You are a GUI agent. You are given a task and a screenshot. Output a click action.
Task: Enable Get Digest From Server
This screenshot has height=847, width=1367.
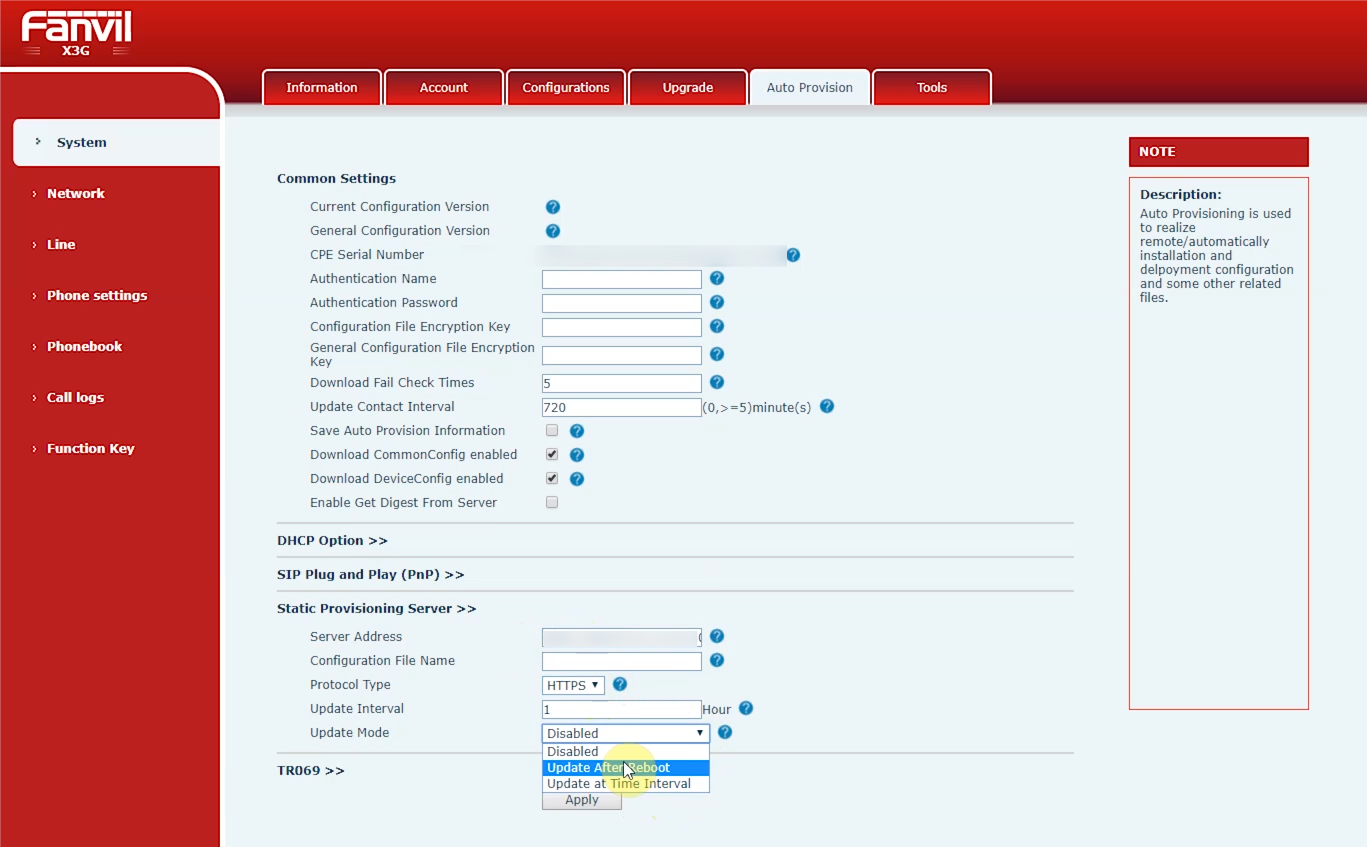tap(551, 502)
